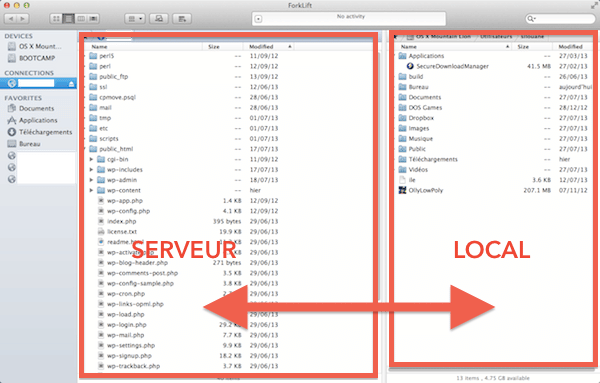Expand the wp-admin folder
This screenshot has height=383, width=600.
click(91, 180)
